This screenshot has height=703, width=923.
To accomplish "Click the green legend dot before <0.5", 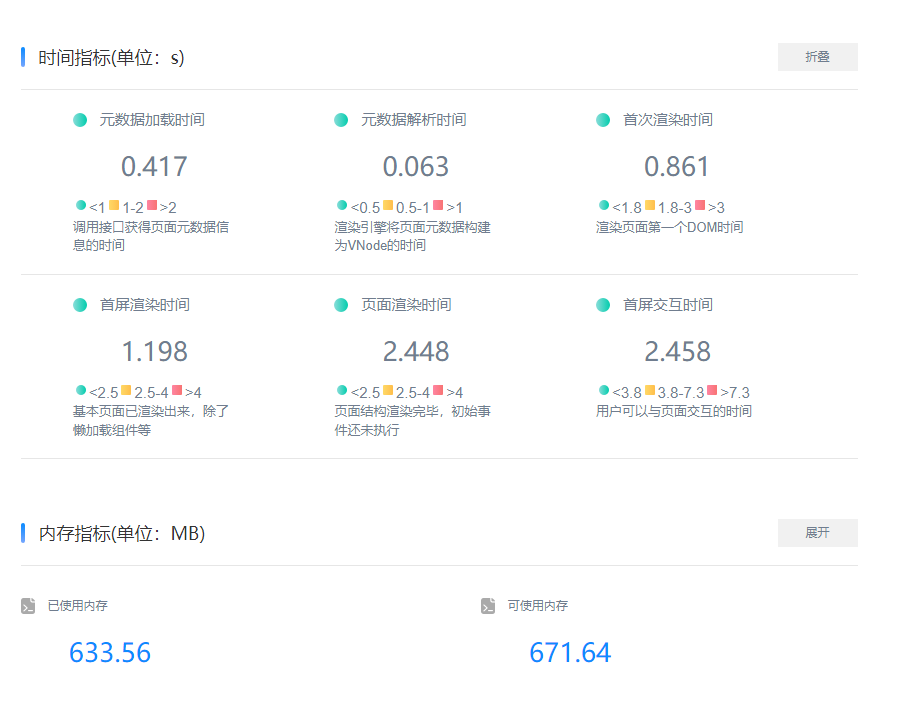I will pos(342,205).
